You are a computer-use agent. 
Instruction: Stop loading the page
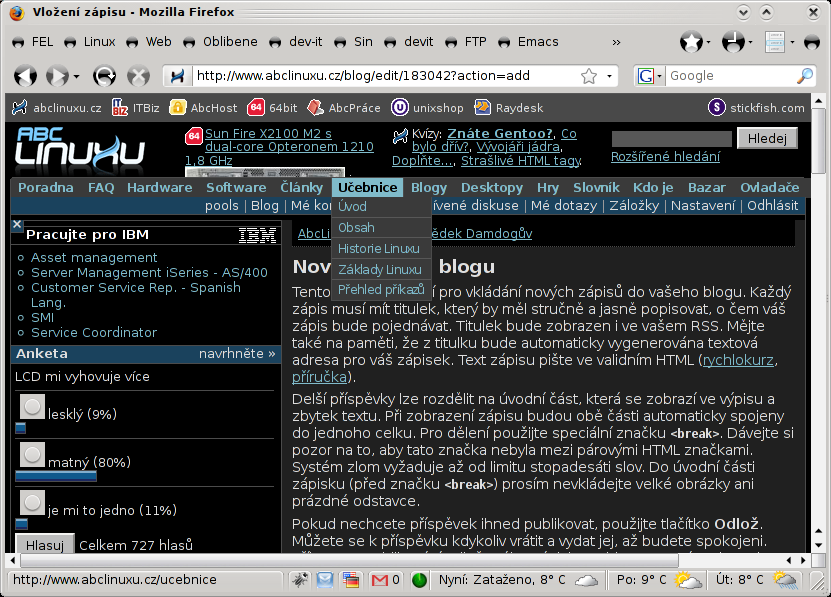point(138,76)
